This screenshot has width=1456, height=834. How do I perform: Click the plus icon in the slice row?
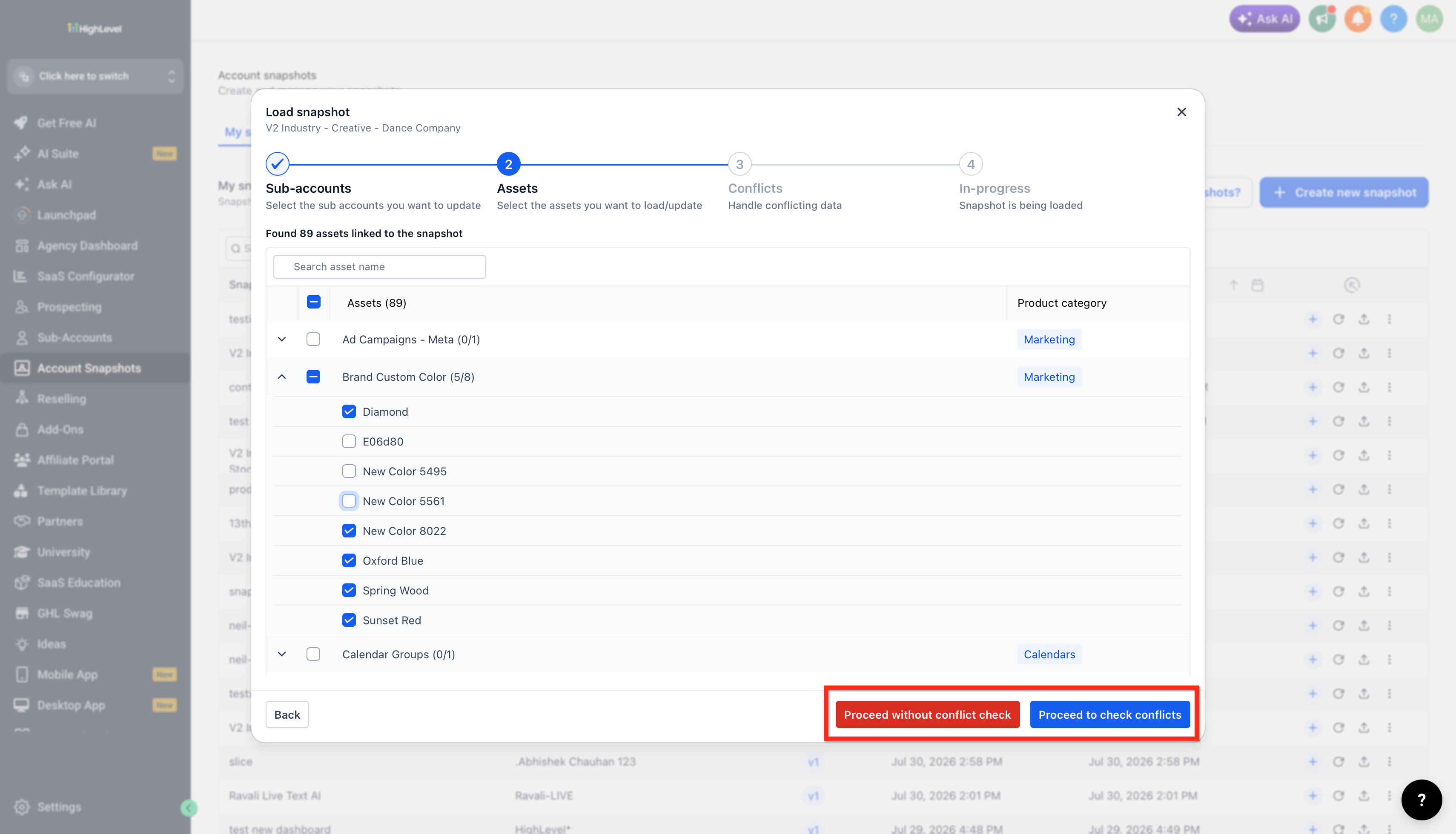1312,761
